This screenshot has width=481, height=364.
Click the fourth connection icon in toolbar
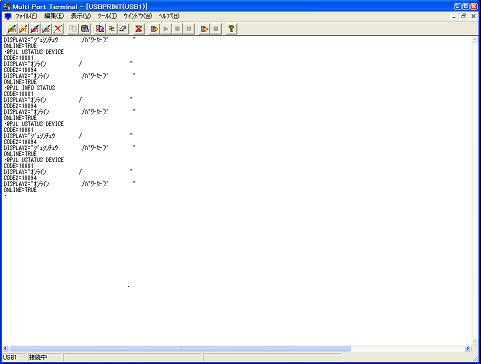pos(47,29)
